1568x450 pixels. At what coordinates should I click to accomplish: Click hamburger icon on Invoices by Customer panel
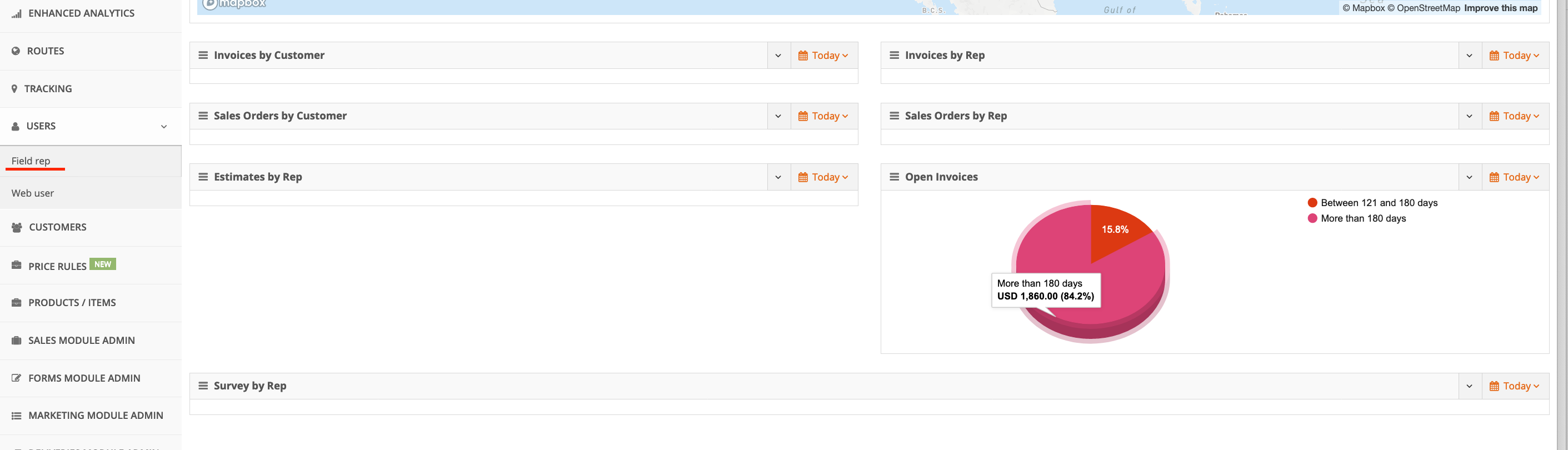203,56
